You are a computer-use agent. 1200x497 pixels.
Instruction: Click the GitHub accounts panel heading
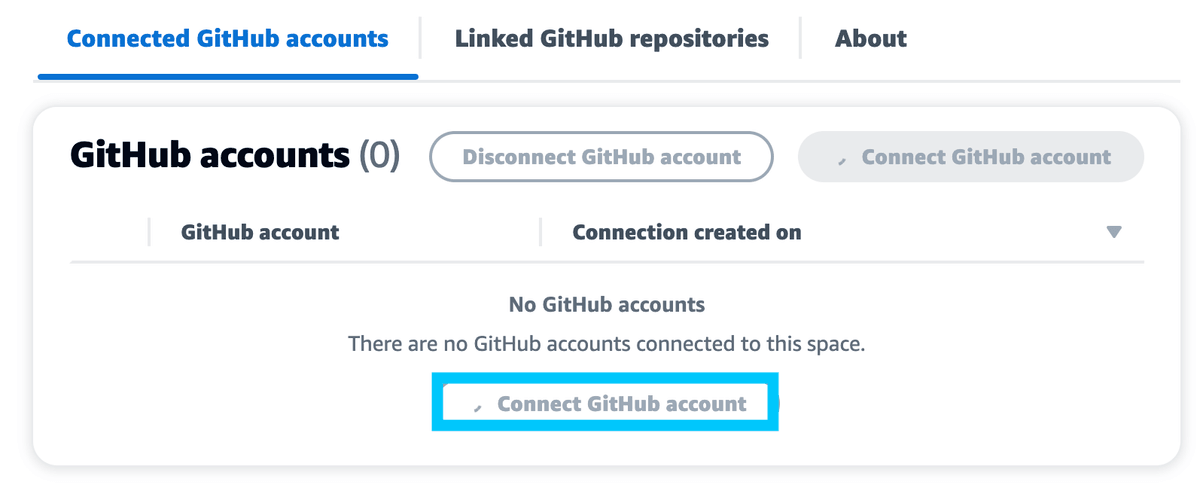pyautogui.click(x=210, y=155)
